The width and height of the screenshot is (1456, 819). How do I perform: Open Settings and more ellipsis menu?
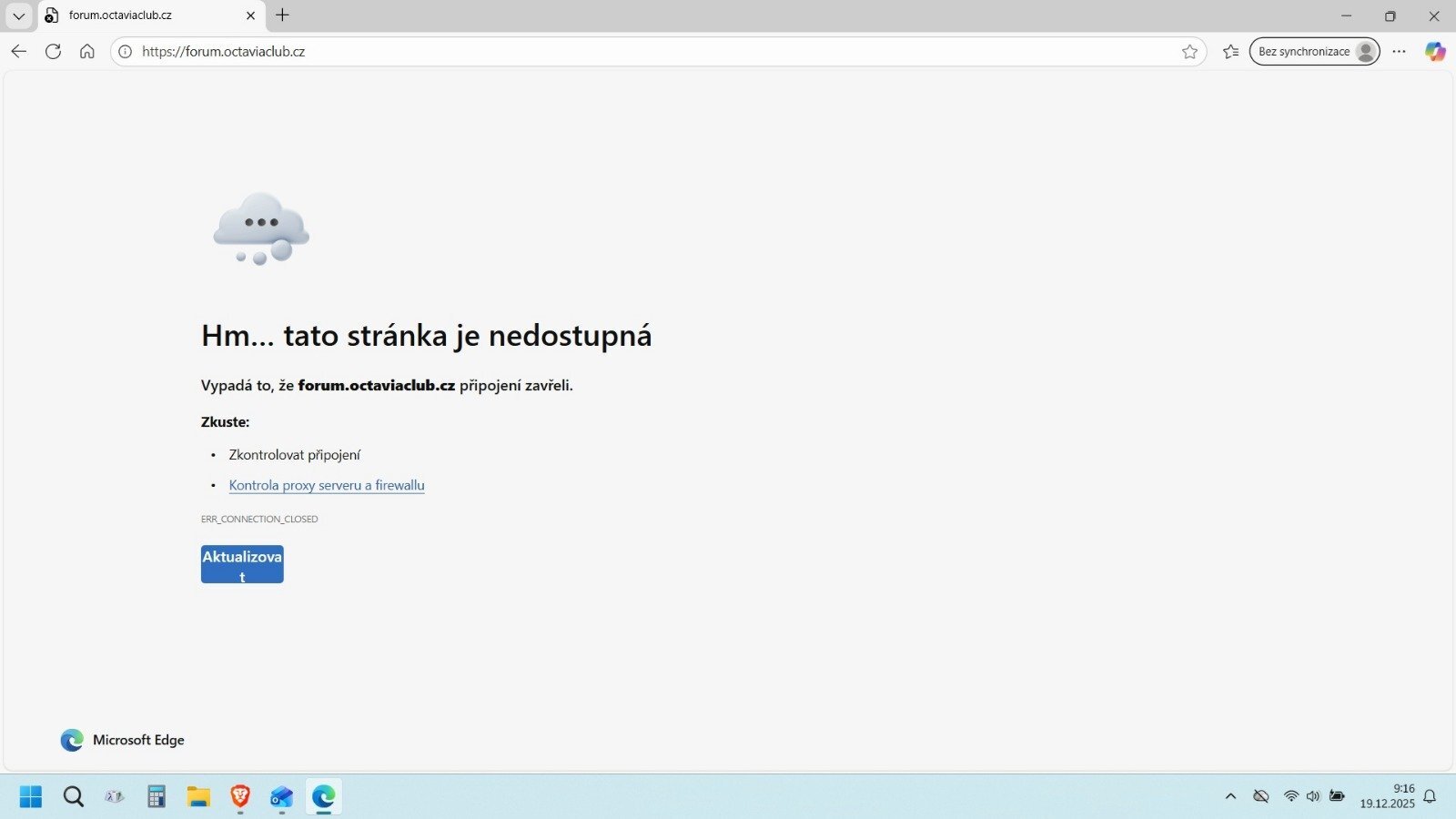pos(1399,52)
